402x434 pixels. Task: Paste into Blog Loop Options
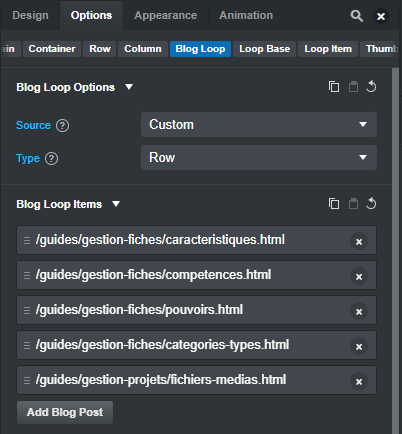click(353, 87)
